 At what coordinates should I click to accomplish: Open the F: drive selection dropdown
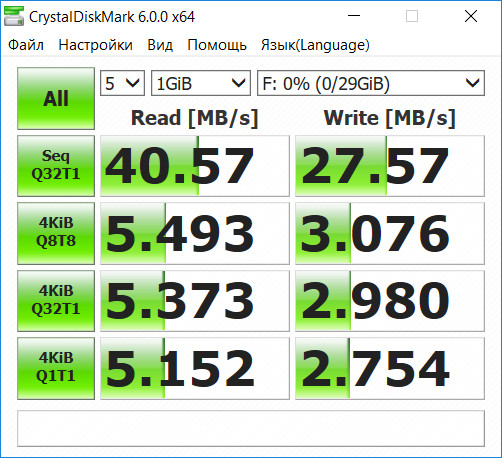coord(371,83)
